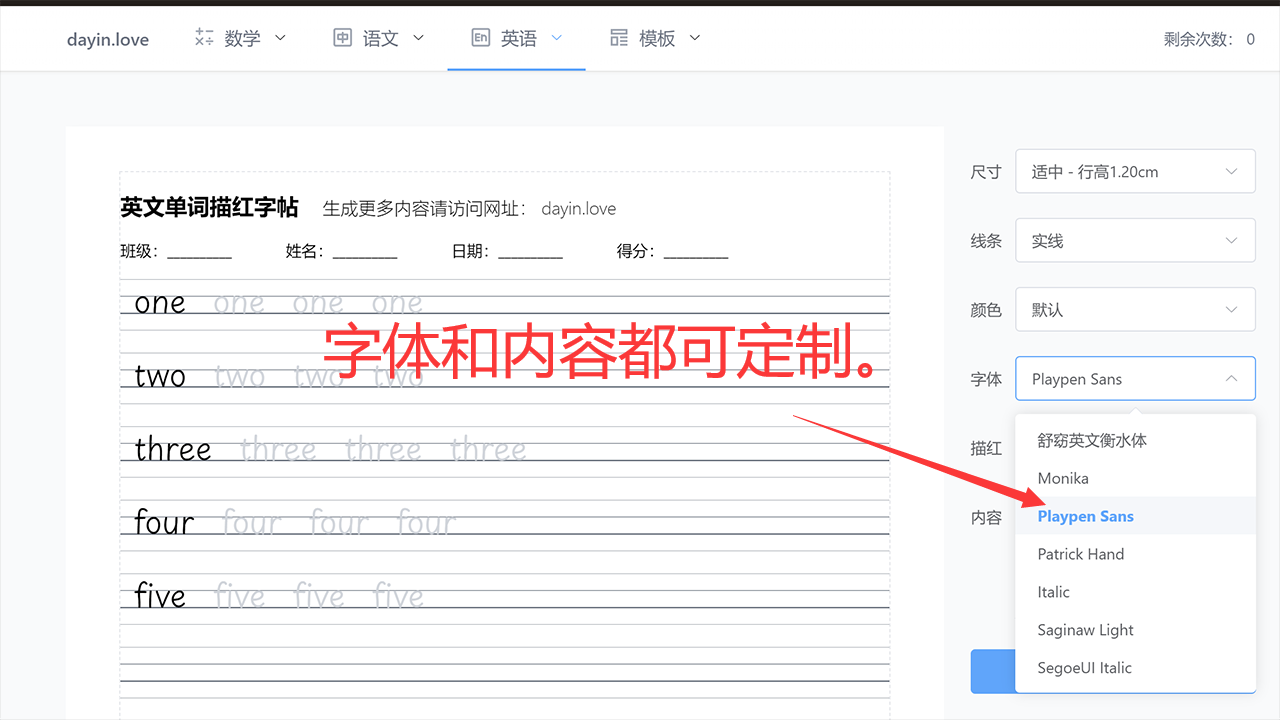Image resolution: width=1280 pixels, height=720 pixels.
Task: Select the Patrick Hand font option
Action: 1080,553
